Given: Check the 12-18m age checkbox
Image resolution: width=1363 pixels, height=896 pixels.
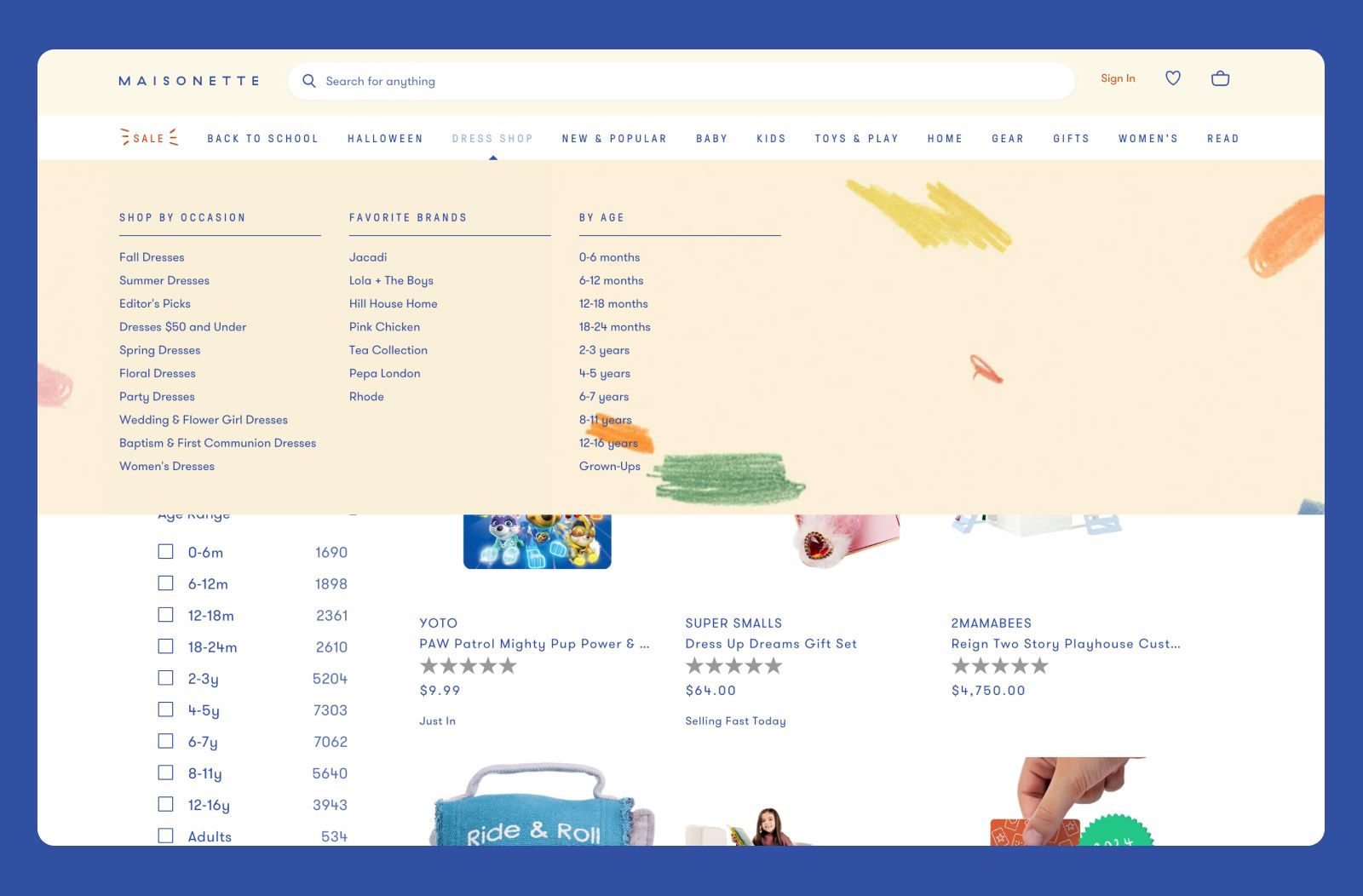Looking at the screenshot, I should (x=165, y=615).
